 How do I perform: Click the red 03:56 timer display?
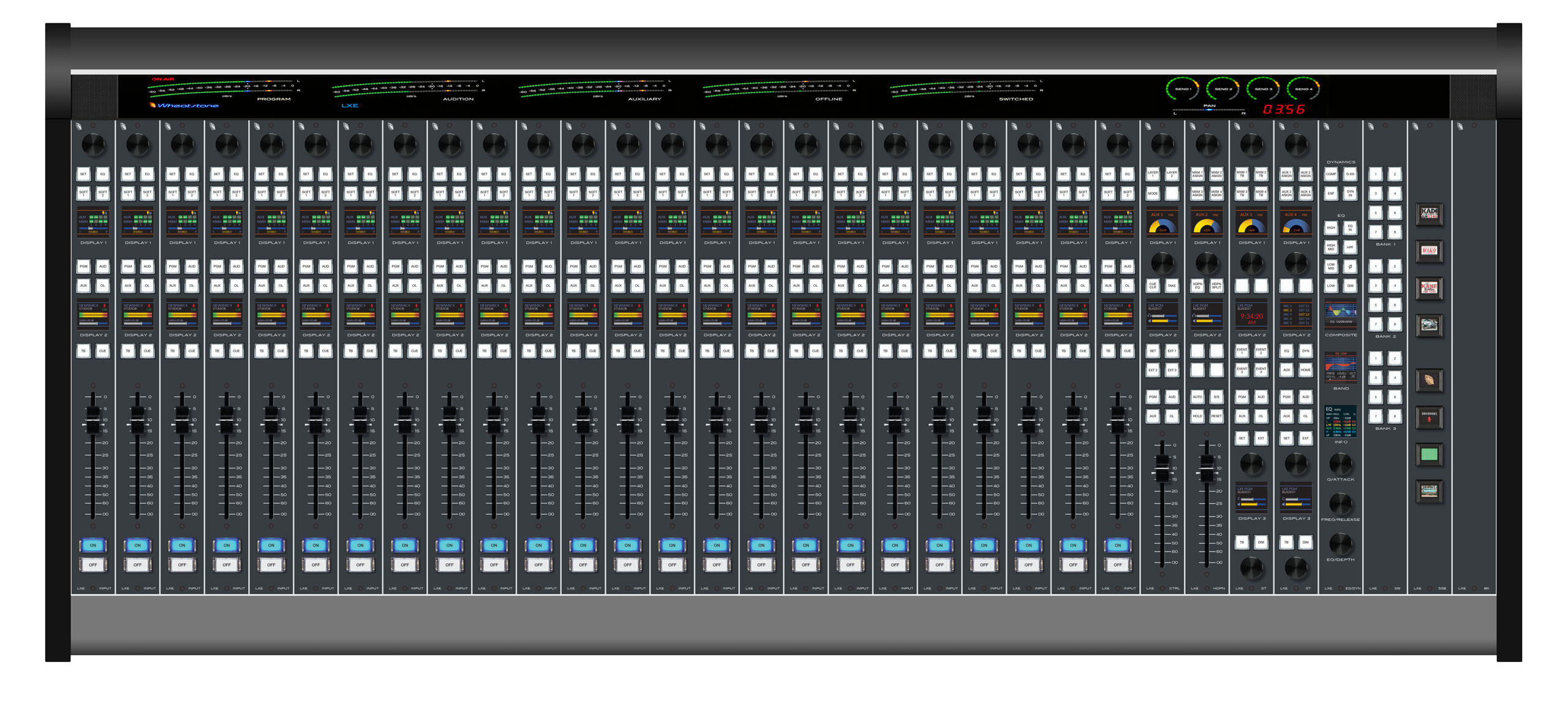(1283, 109)
